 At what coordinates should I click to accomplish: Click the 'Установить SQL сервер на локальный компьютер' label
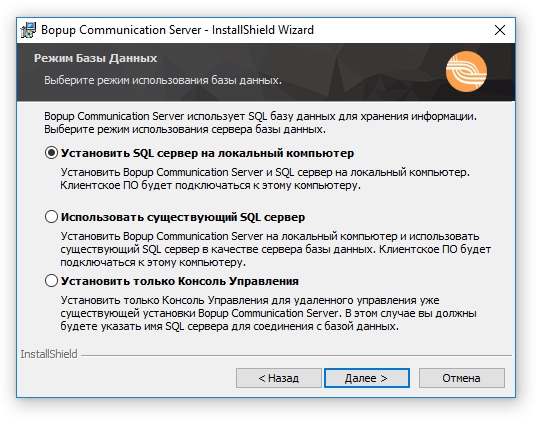click(x=207, y=153)
